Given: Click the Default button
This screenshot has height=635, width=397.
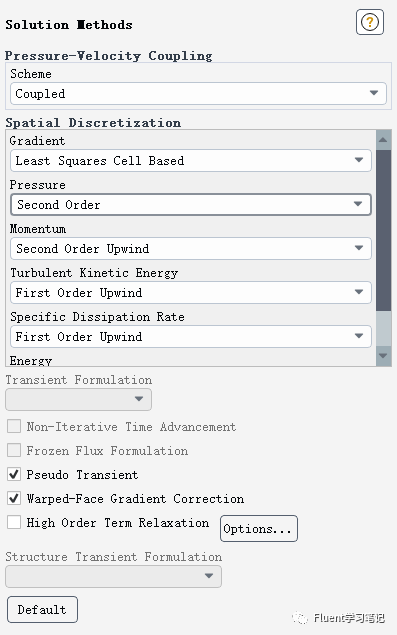Looking at the screenshot, I should point(43,609).
